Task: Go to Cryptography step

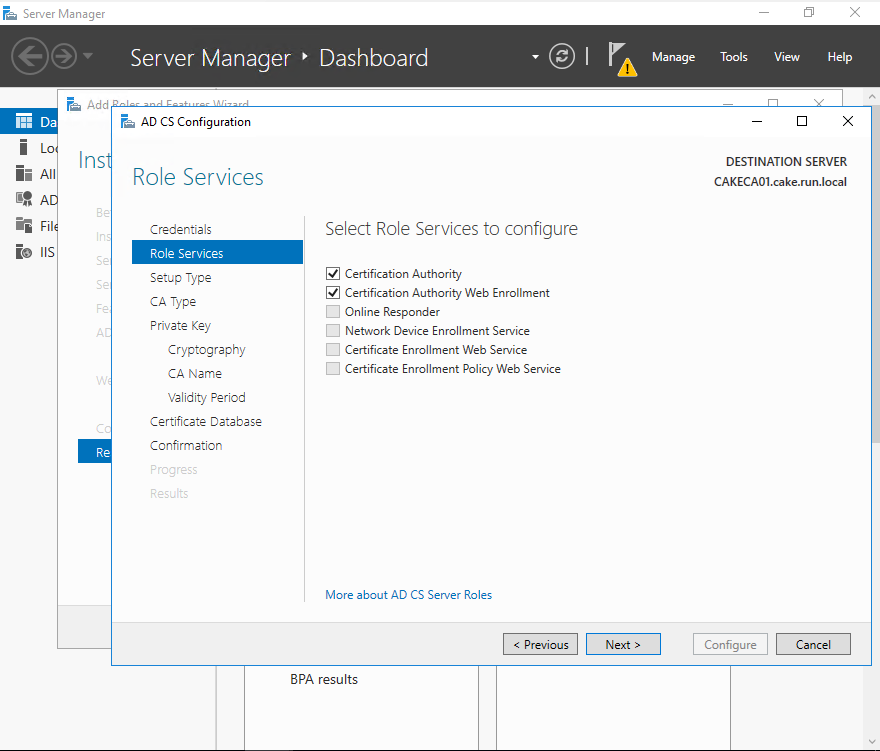Action: 207,350
